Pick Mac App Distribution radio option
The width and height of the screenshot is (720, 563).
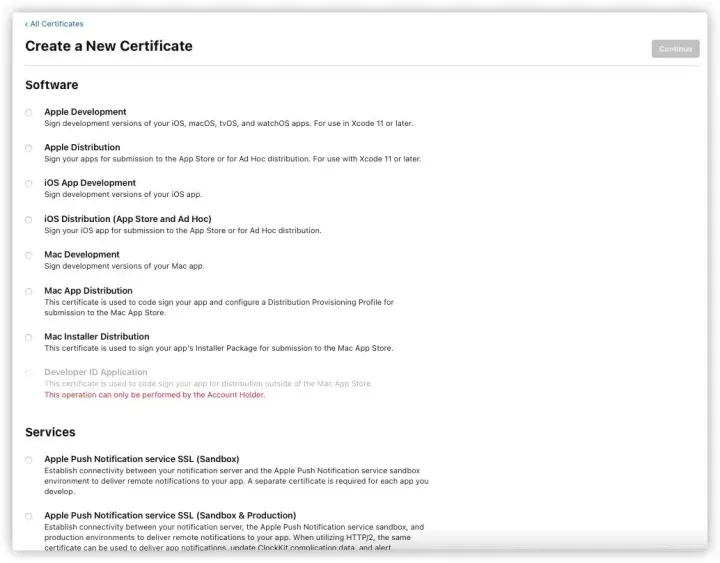click(28, 291)
